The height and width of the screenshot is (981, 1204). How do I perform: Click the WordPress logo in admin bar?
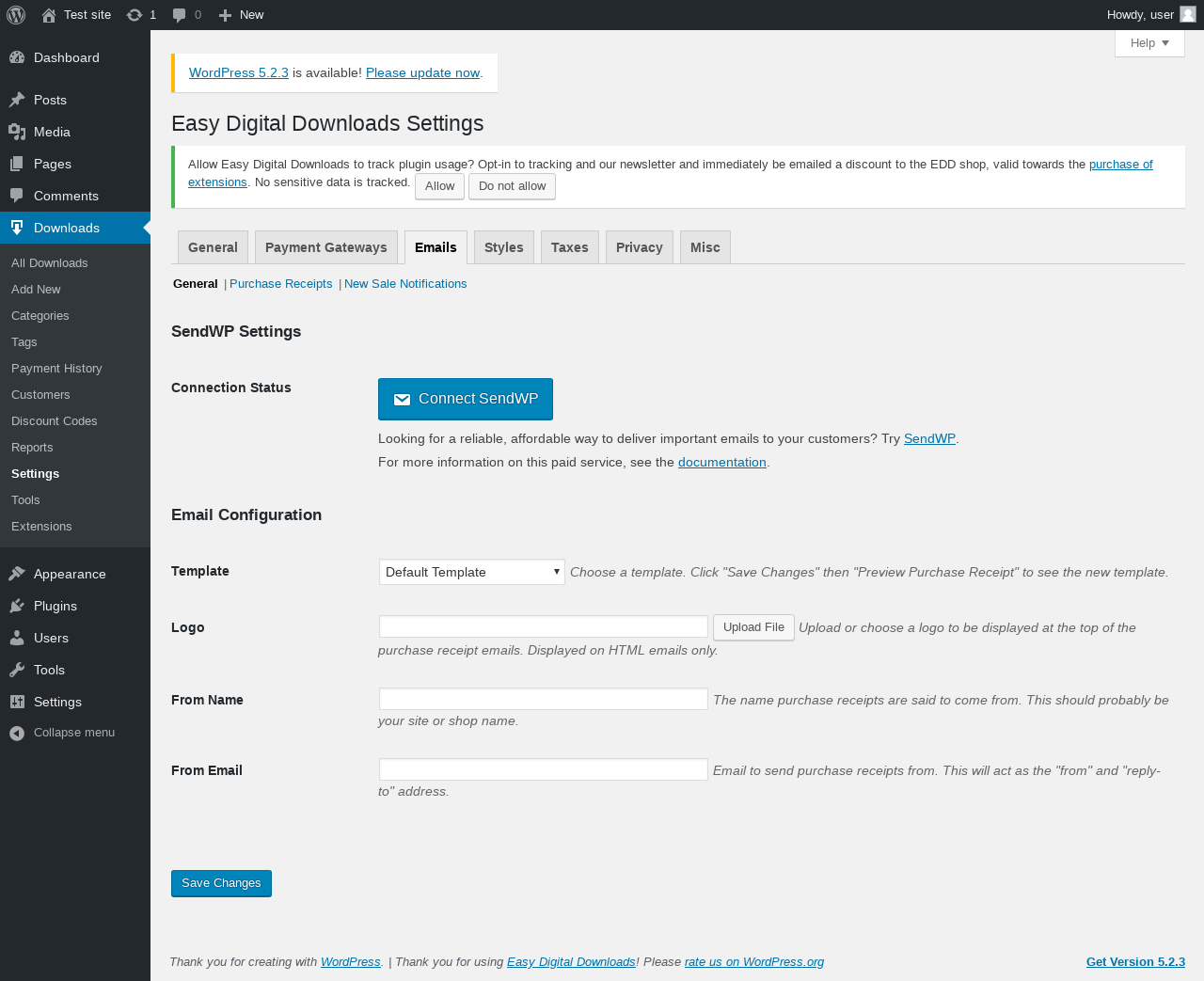point(16,15)
